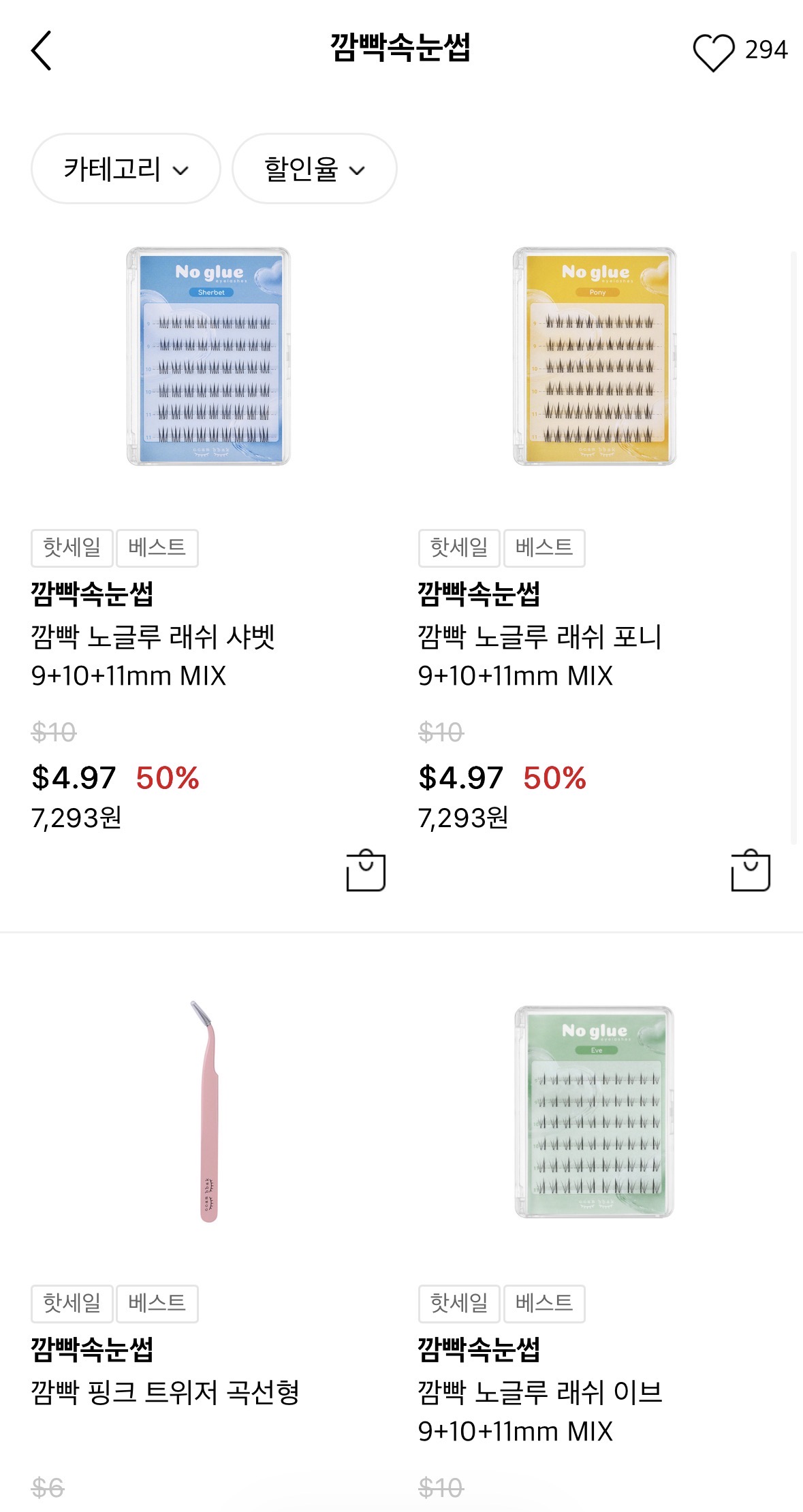Open 깜빡 핑크 트위저 곡선형 product title
This screenshot has width=803, height=1512.
point(166,1392)
